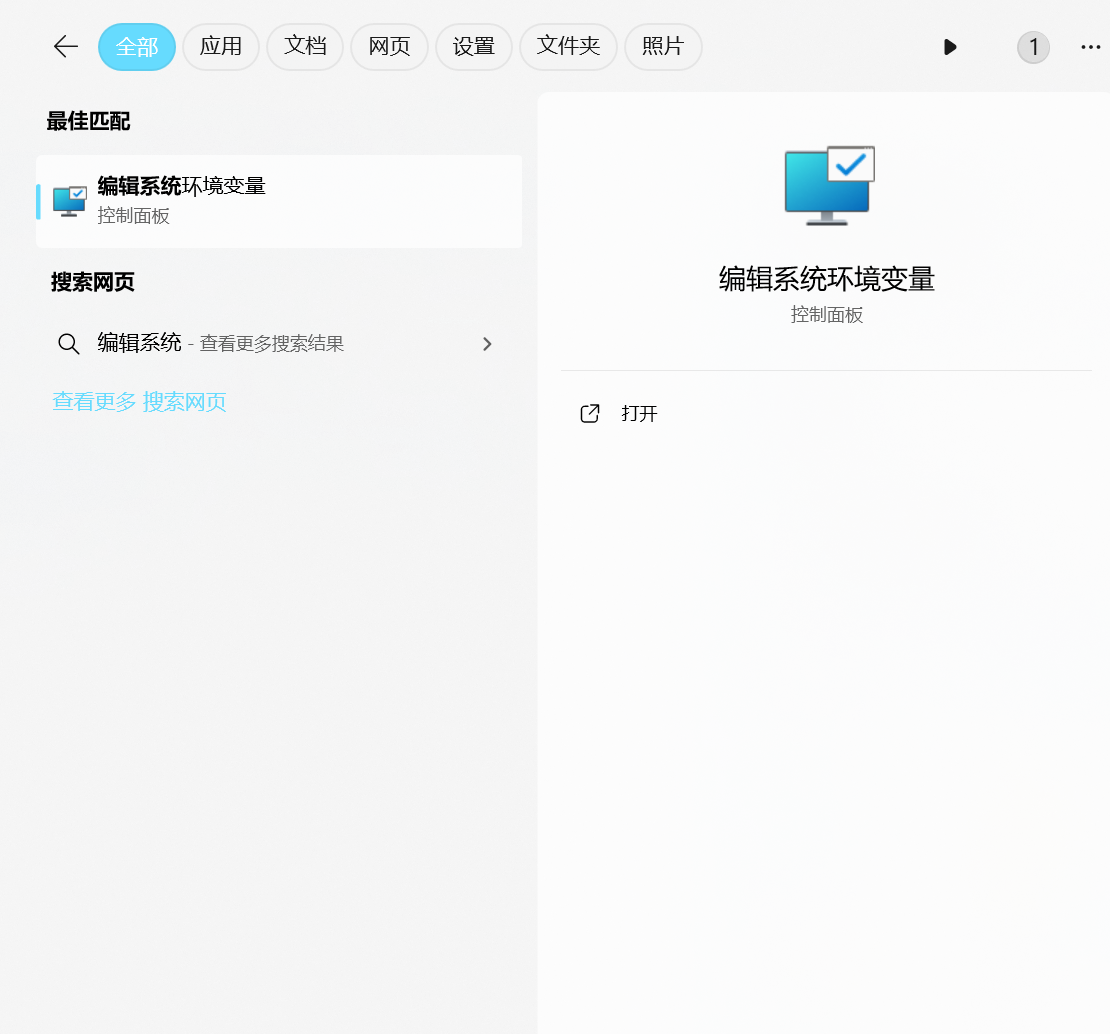1110x1034 pixels.
Task: Click the 查看更多 搜索网页 link
Action: (x=140, y=402)
